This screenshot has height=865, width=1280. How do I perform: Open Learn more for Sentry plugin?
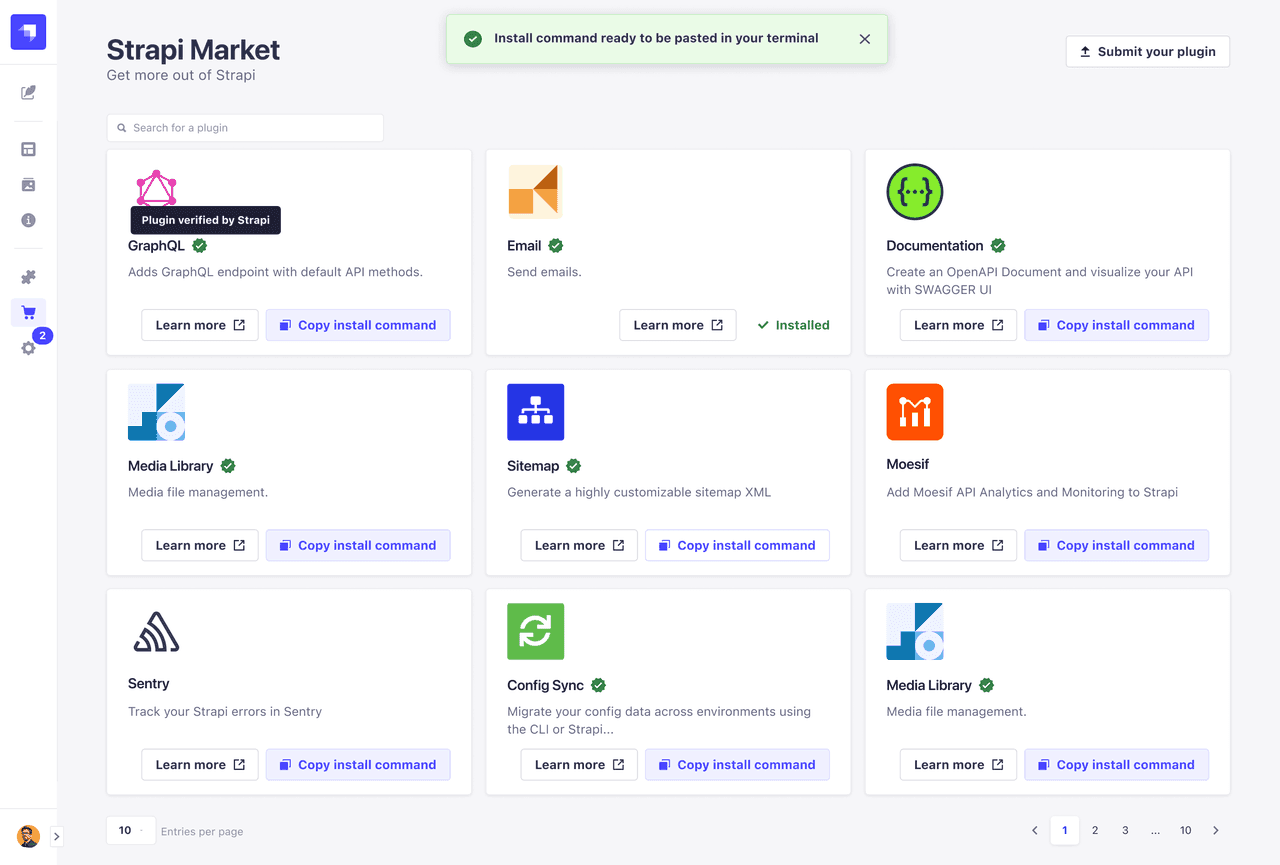200,765
